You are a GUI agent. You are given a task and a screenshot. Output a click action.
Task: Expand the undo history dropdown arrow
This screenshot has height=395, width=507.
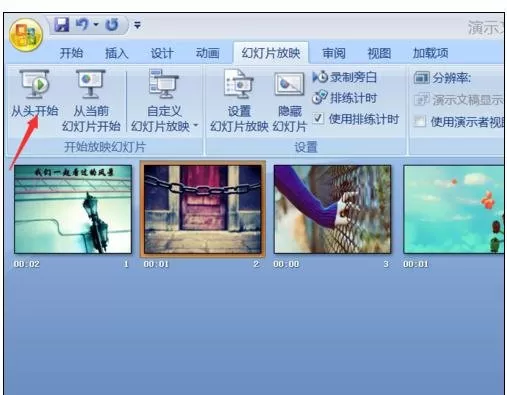[96, 25]
